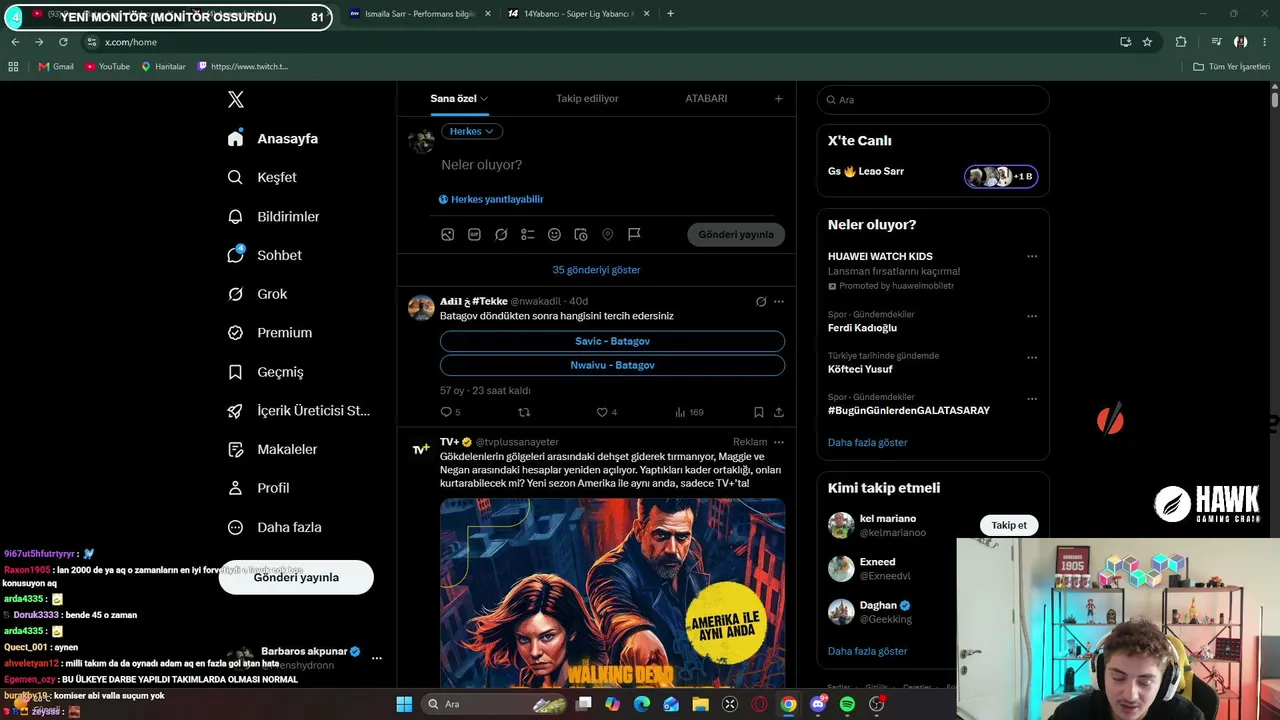Viewport: 1280px width, 720px height.
Task: Vote for Nwaivu - Batagov
Action: point(612,365)
